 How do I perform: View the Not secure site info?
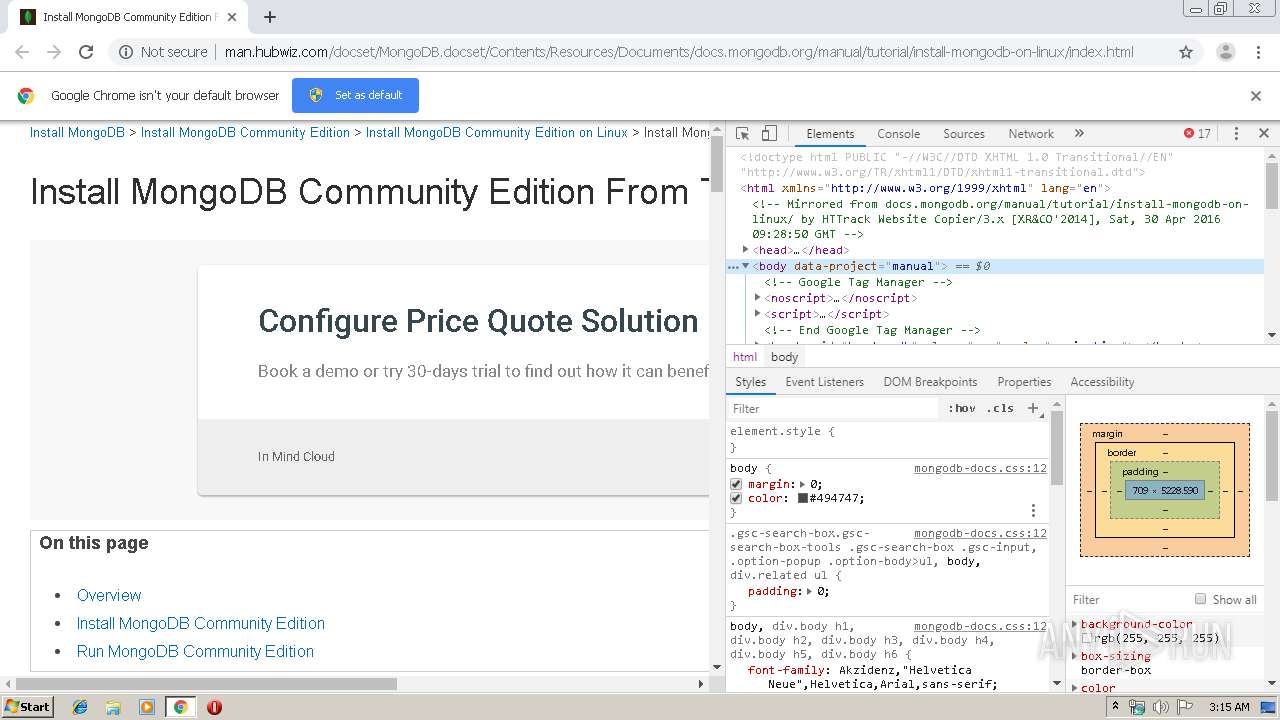click(x=163, y=52)
